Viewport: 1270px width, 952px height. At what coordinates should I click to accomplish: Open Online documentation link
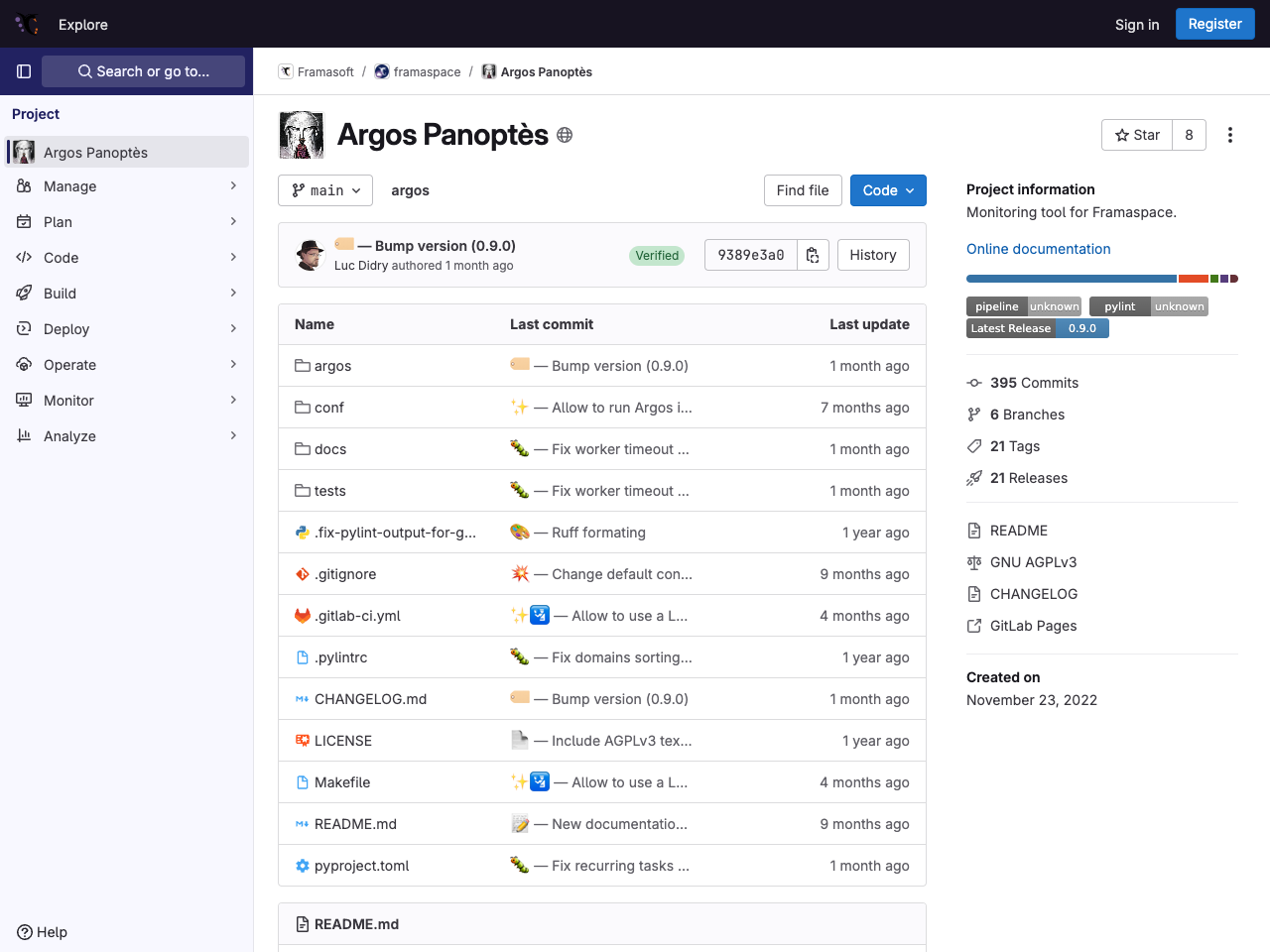(x=1038, y=249)
